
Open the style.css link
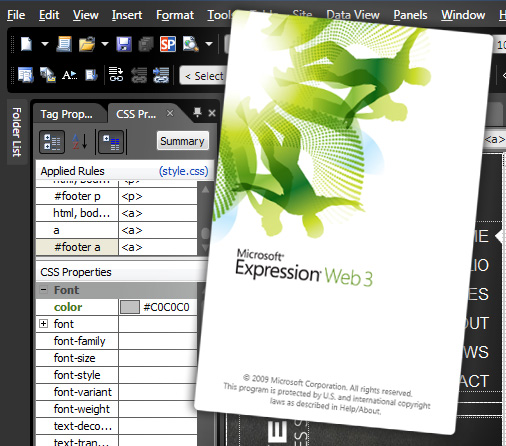183,171
